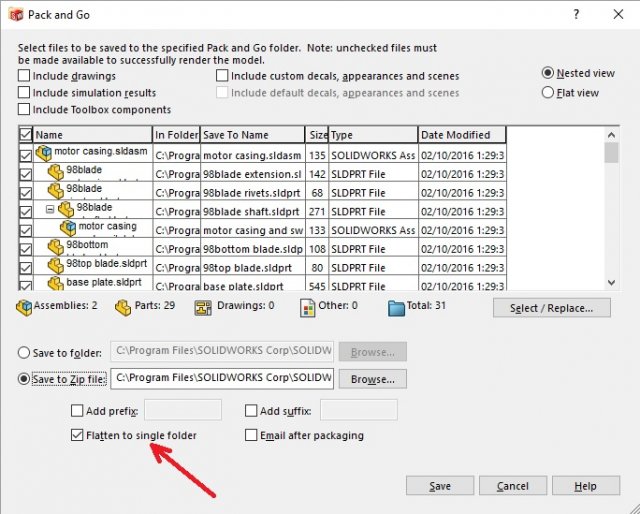Screen dimensions: 640x514
Task: Uncheck the 98top blade.sldprt row checkbox
Action: coord(25,268)
